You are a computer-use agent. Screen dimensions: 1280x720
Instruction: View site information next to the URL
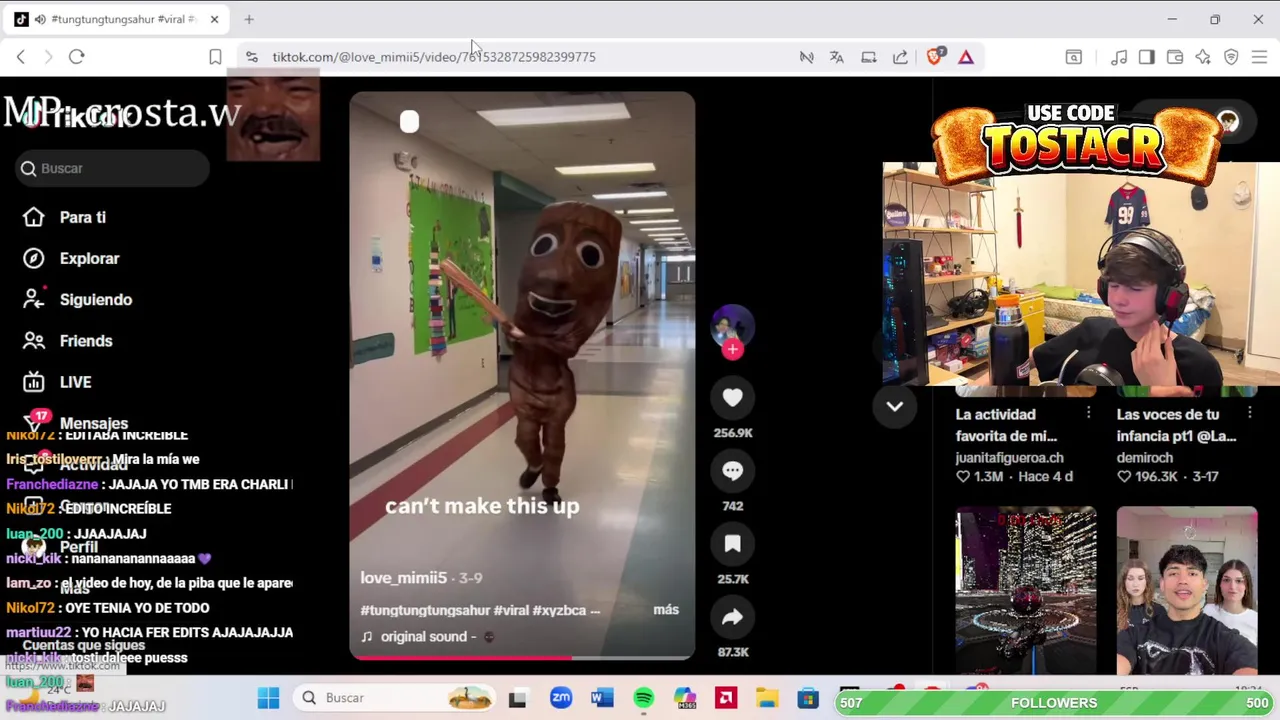click(x=251, y=57)
